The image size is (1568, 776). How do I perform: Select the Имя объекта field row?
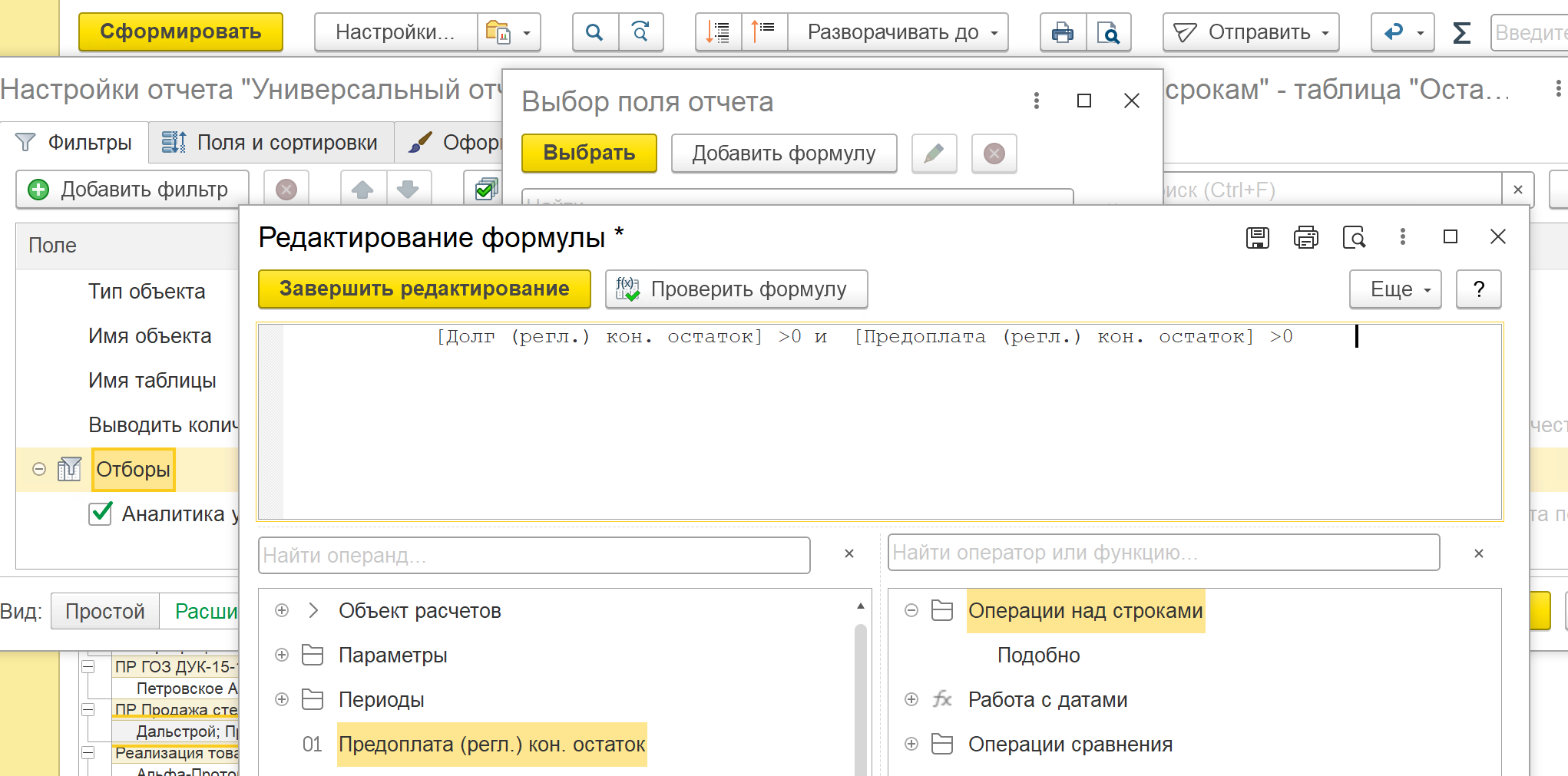tap(150, 336)
